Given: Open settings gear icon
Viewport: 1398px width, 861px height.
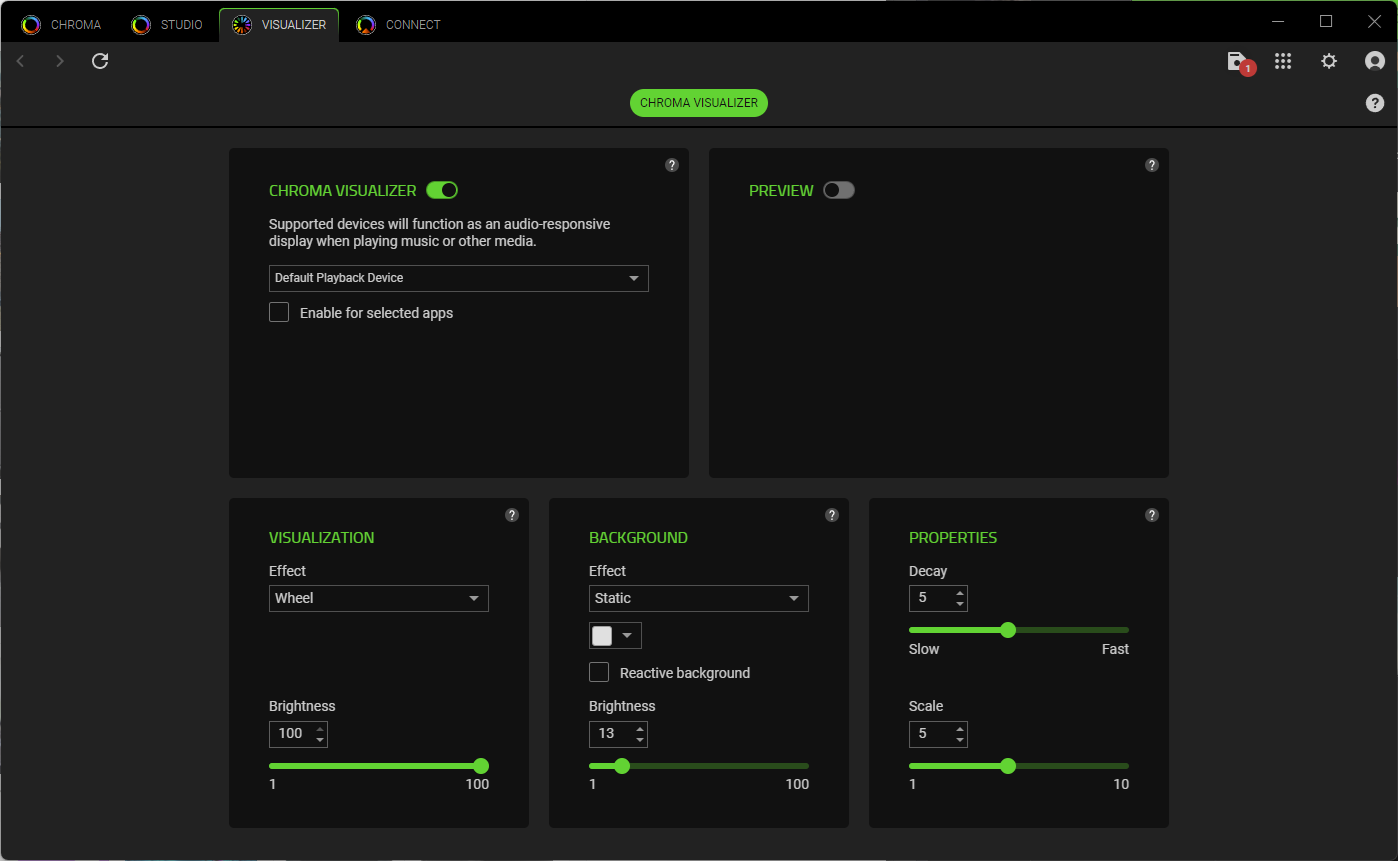Looking at the screenshot, I should (1329, 61).
